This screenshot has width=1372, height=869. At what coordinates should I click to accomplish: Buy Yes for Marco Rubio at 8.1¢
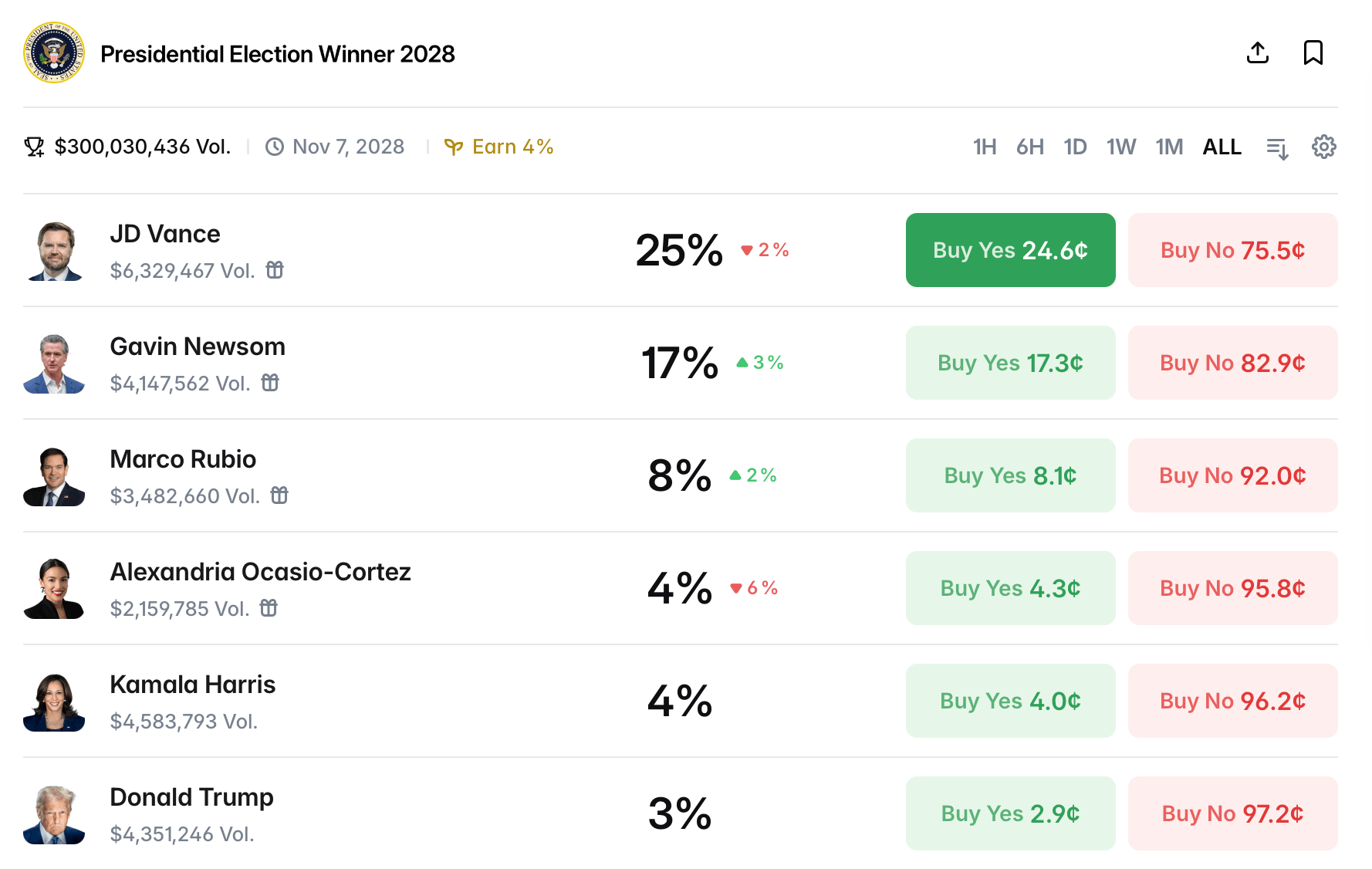[x=1010, y=475]
